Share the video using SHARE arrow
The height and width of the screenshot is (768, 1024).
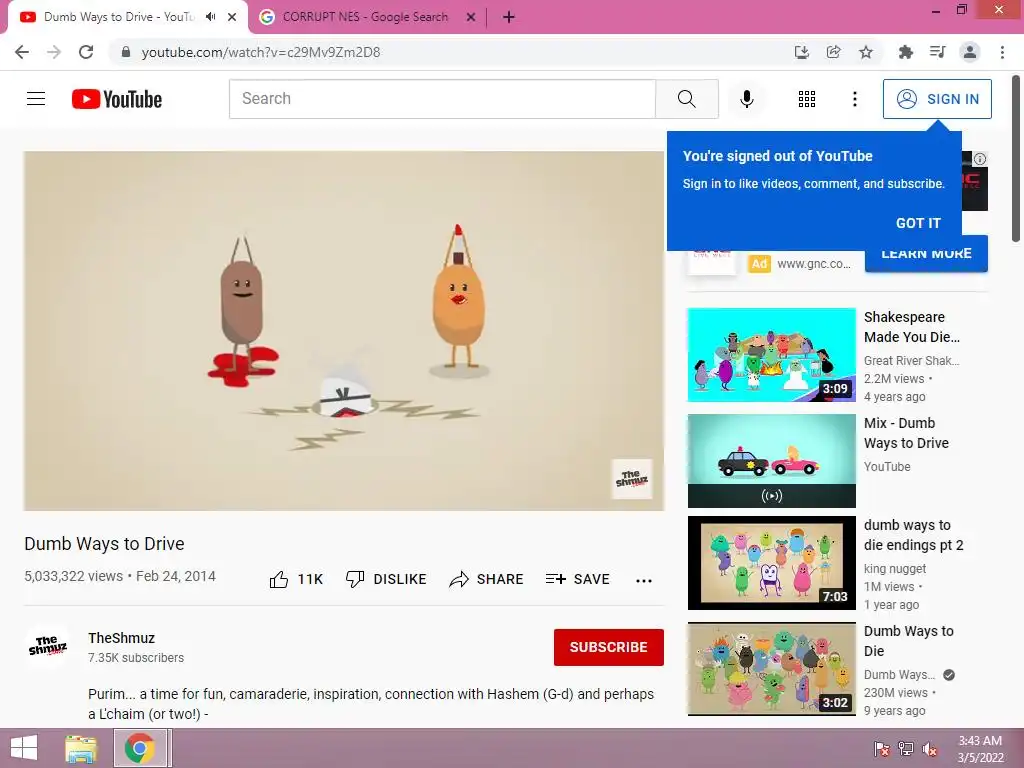click(487, 579)
